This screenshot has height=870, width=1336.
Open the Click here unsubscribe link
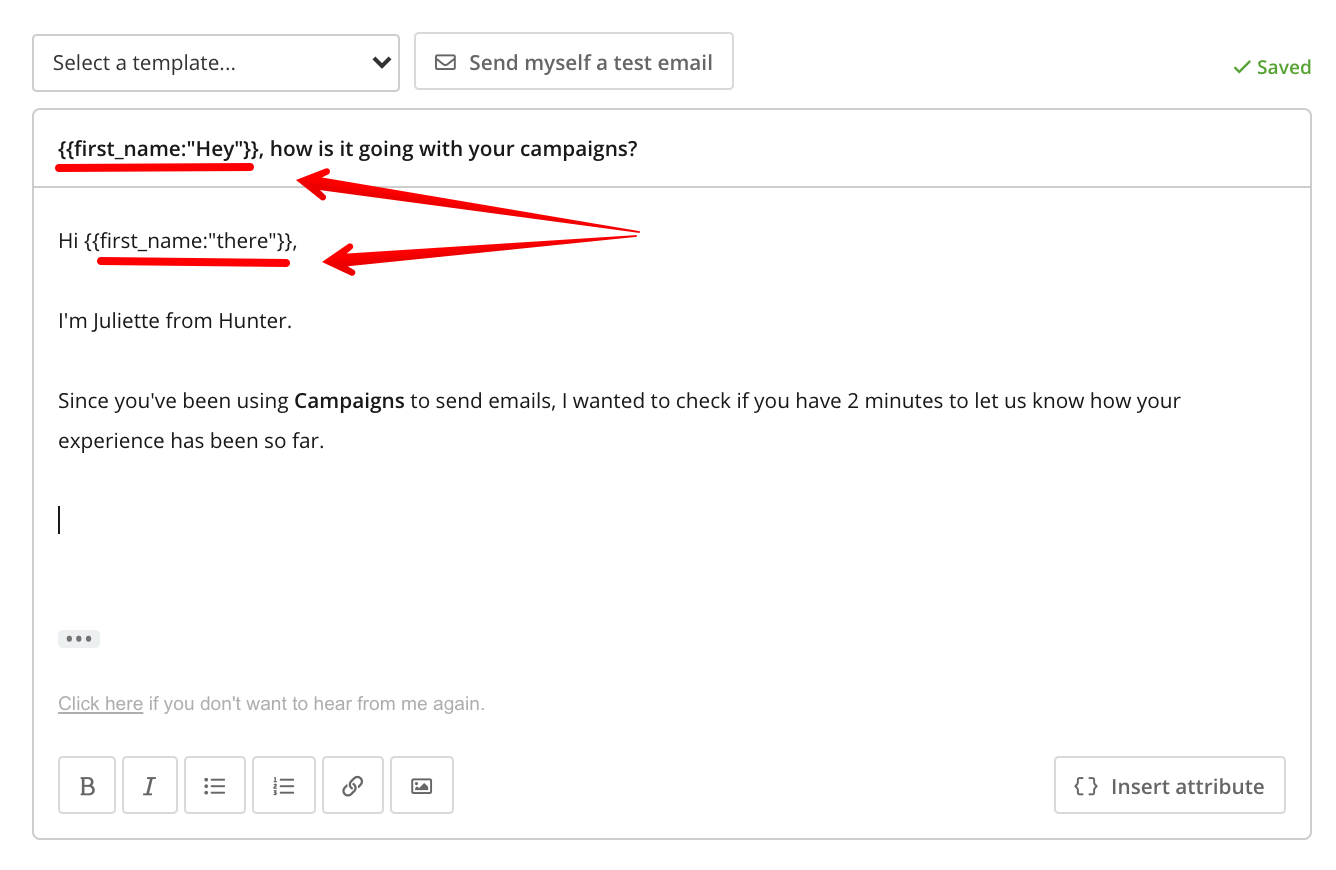[100, 703]
